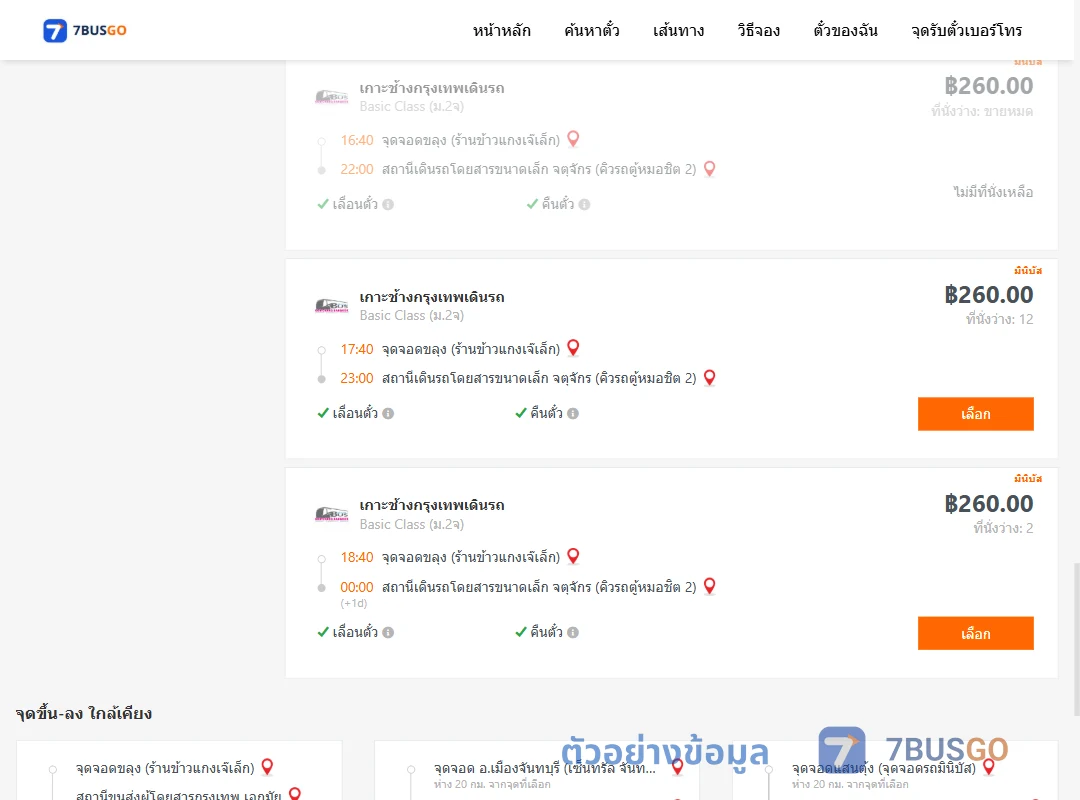1080x800 pixels.
Task: Click the 23:00 arrival time
Action: pyautogui.click(x=357, y=378)
